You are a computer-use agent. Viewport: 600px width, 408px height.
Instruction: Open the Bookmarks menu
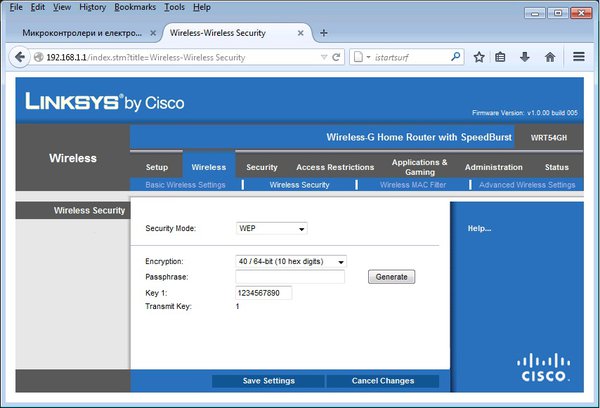(135, 7)
